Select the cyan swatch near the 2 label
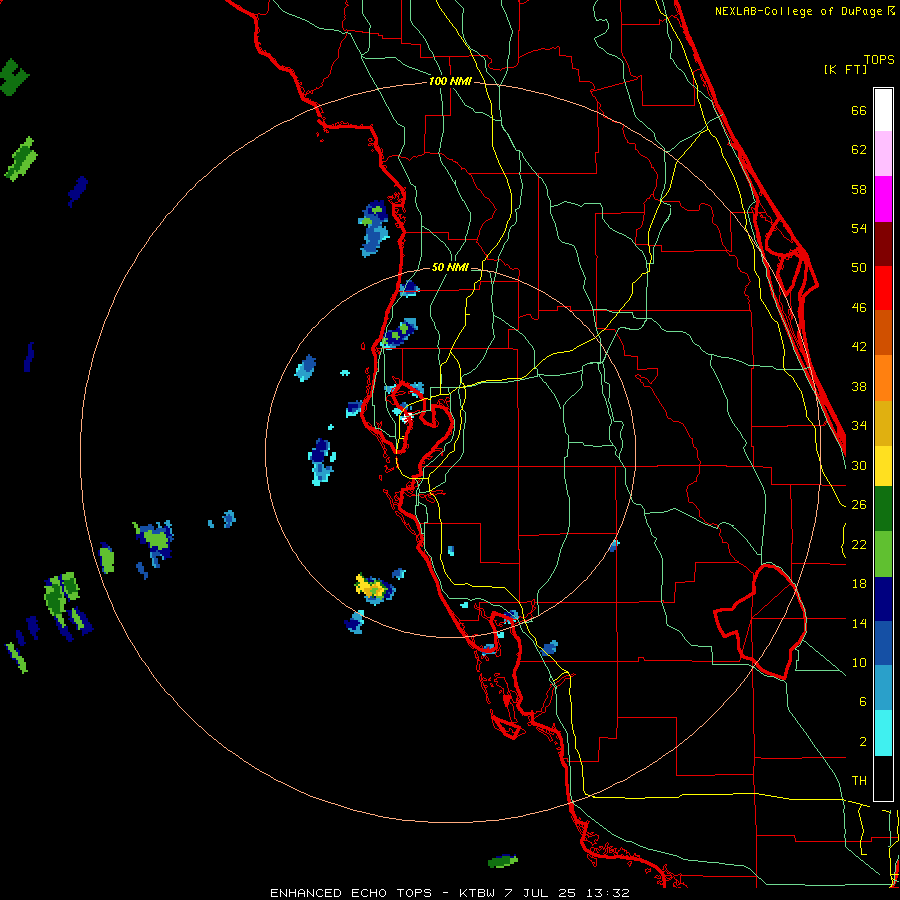This screenshot has width=900, height=900. pyautogui.click(x=883, y=733)
